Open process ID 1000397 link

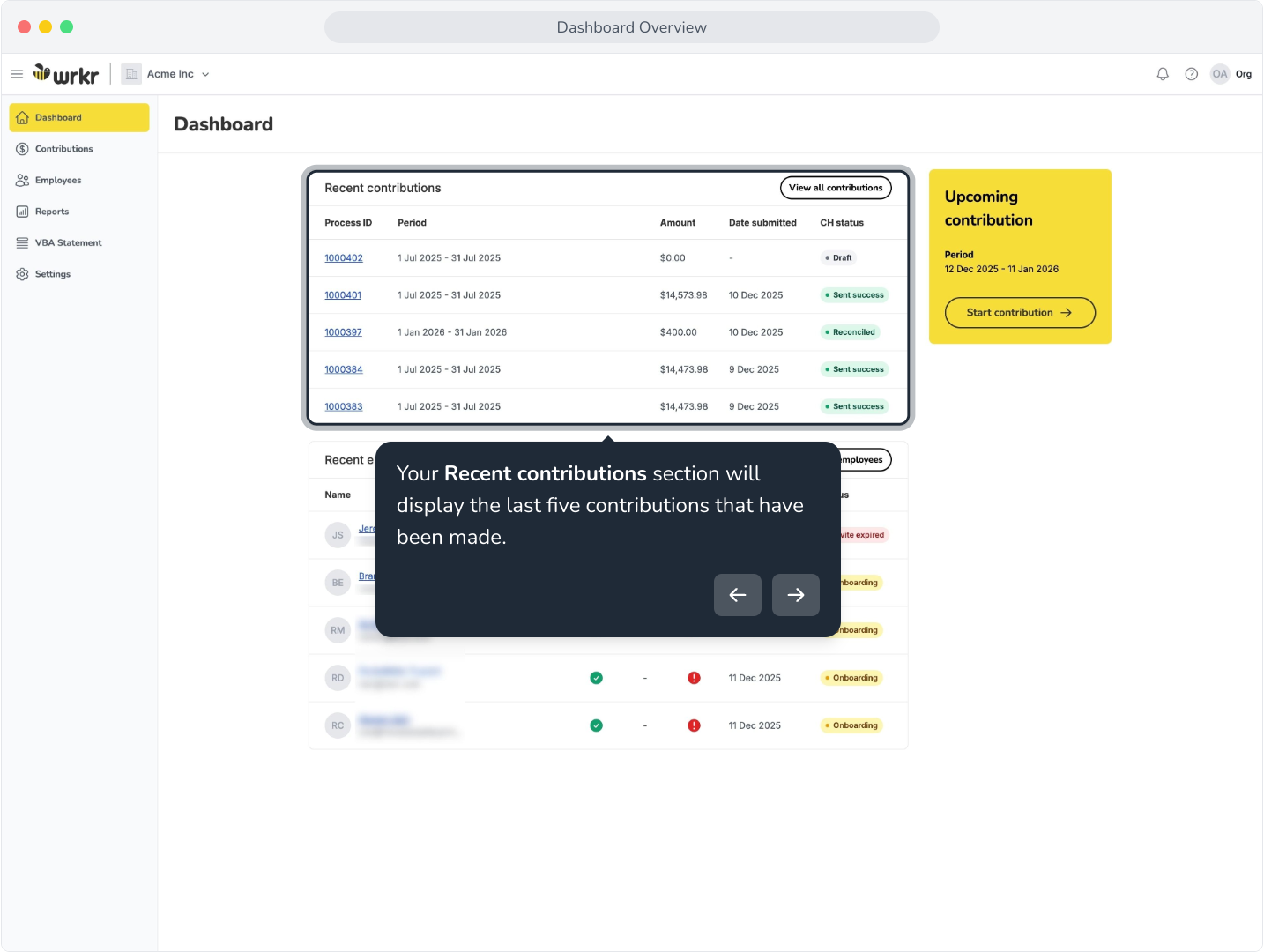tap(343, 332)
